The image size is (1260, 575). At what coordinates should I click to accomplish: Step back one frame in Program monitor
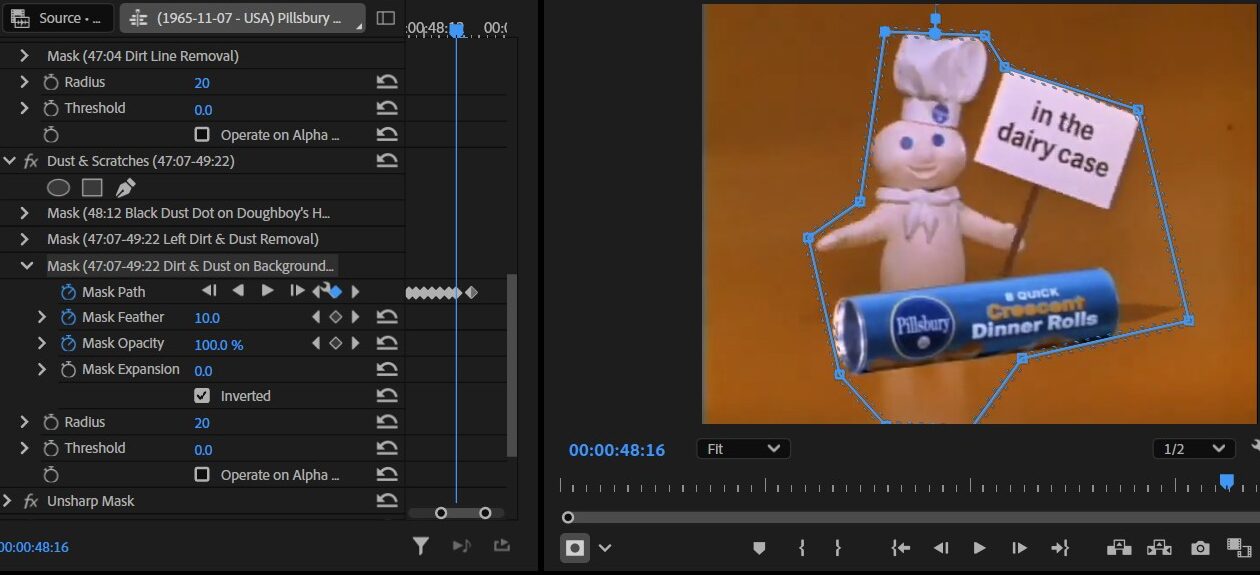tap(941, 548)
